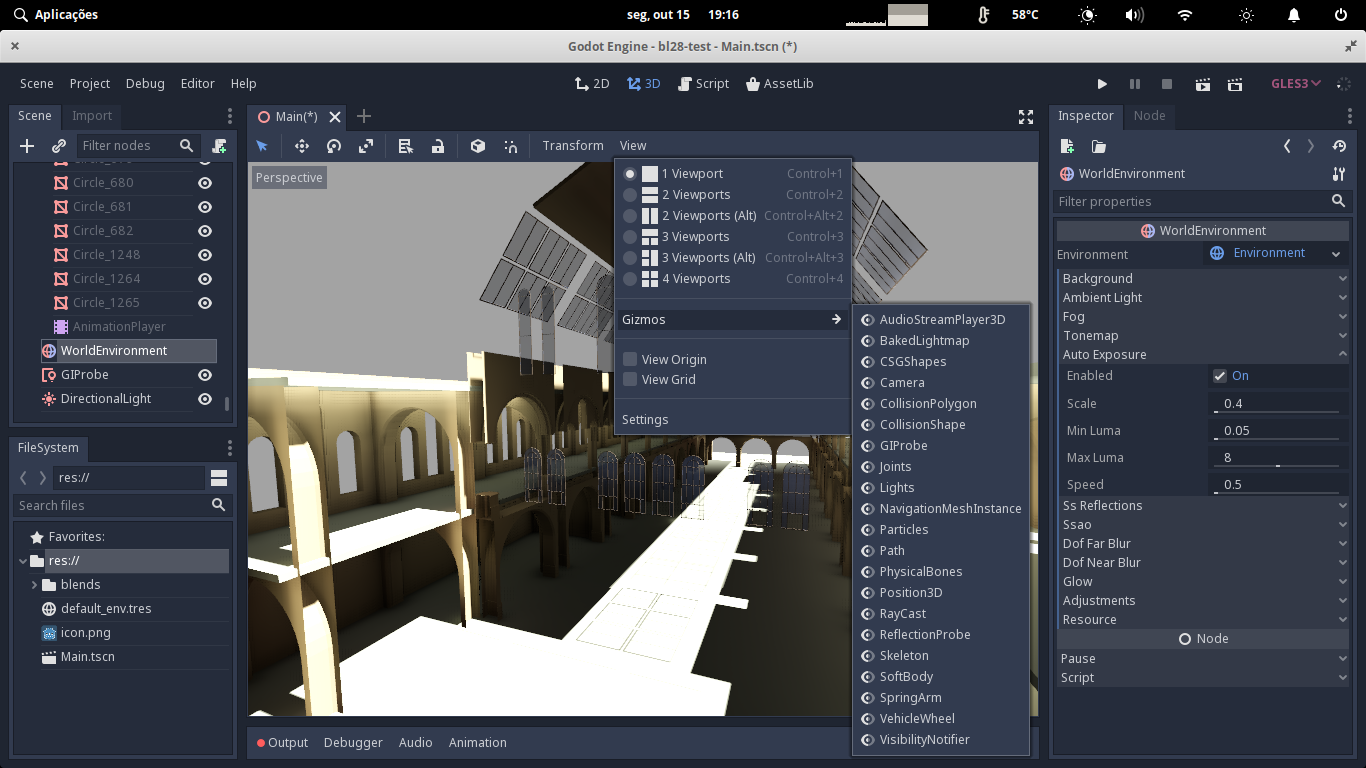Add a new node with plus icon

click(27, 146)
